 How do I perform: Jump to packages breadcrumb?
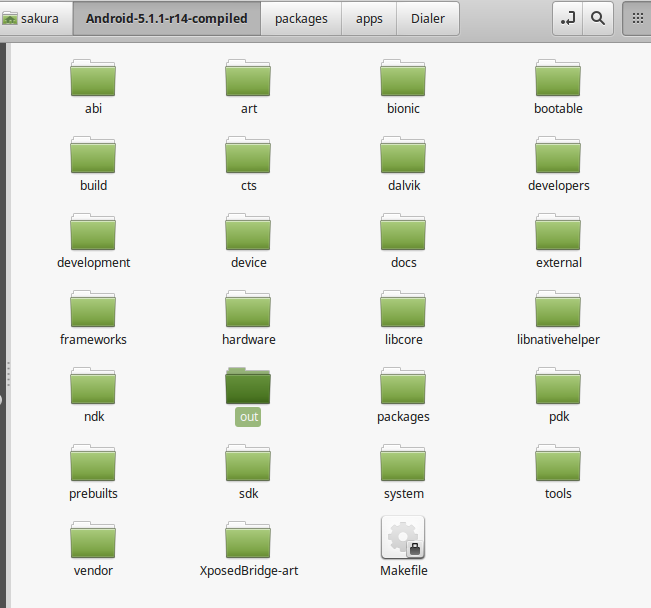coord(301,18)
